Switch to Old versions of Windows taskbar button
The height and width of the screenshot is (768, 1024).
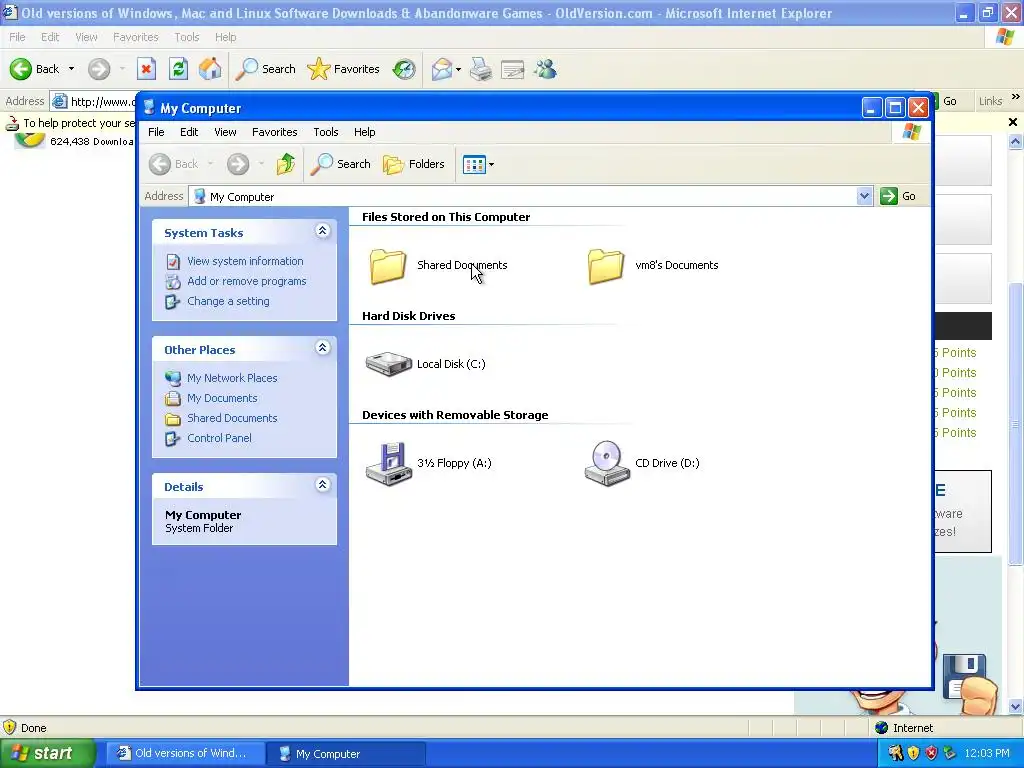[x=184, y=754]
